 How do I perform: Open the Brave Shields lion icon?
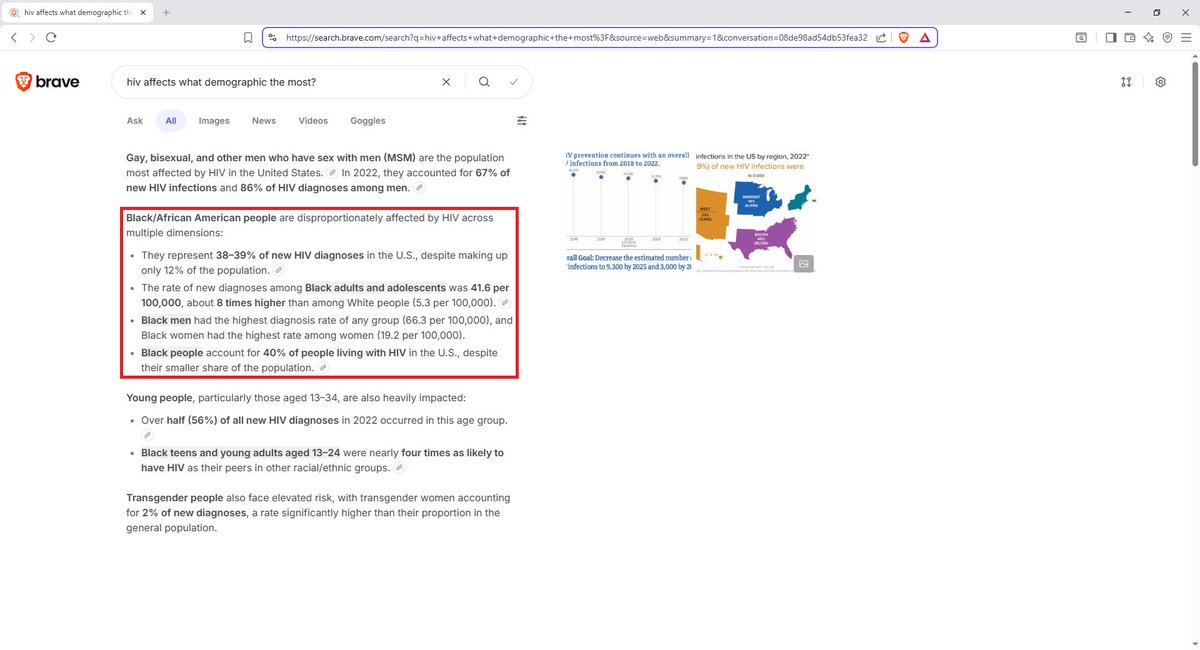903,37
